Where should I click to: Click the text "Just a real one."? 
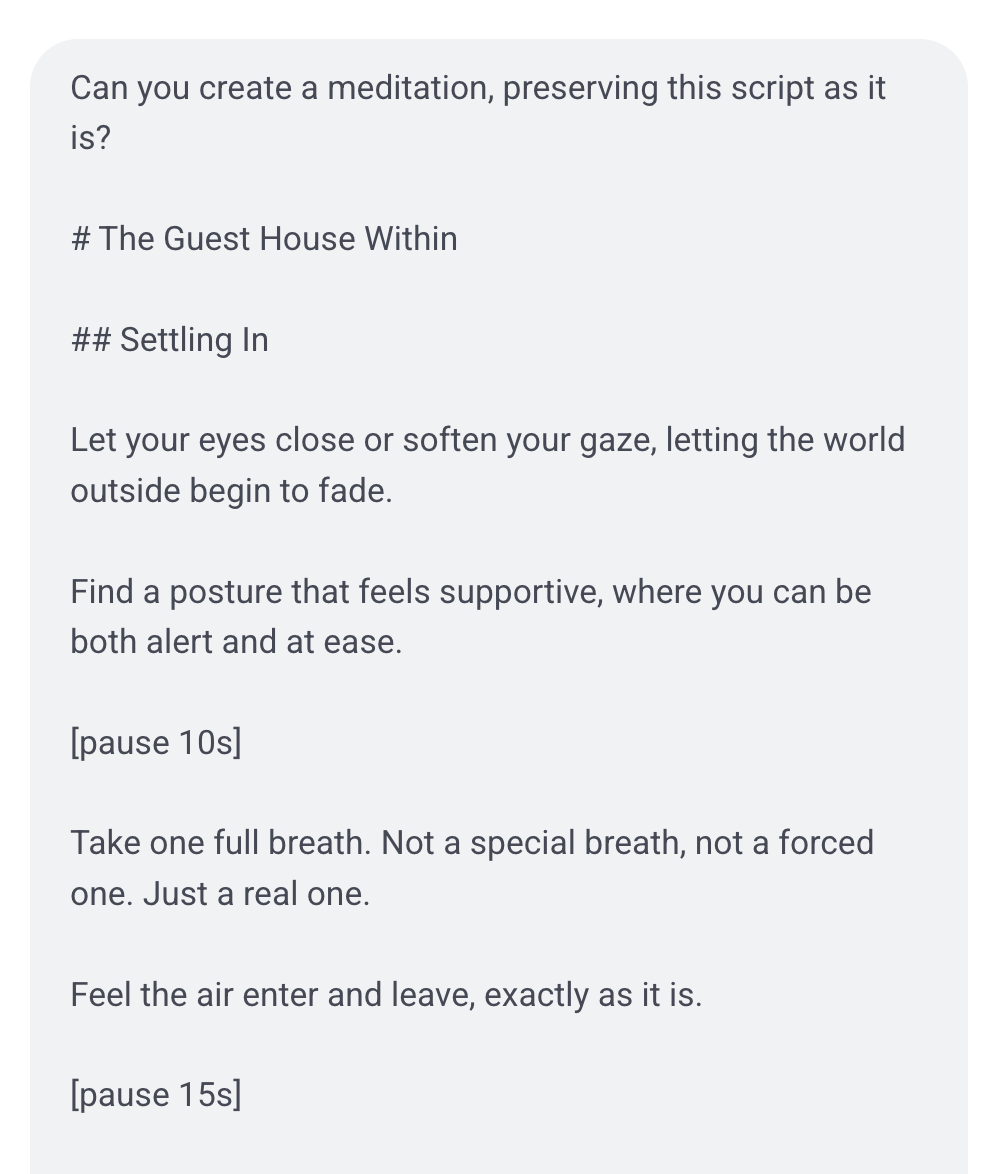coord(256,894)
